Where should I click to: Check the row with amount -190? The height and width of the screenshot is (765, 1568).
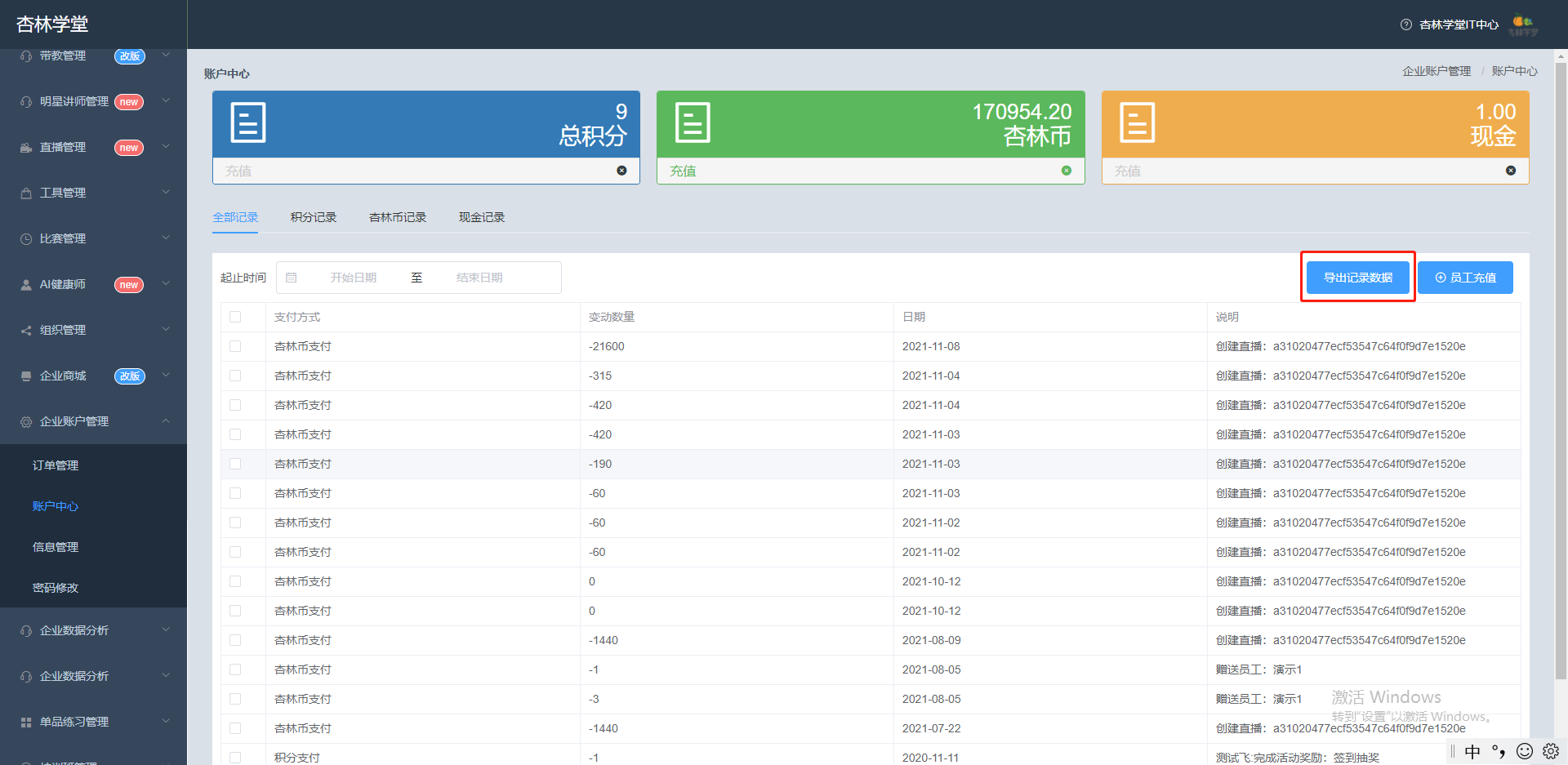click(x=235, y=464)
